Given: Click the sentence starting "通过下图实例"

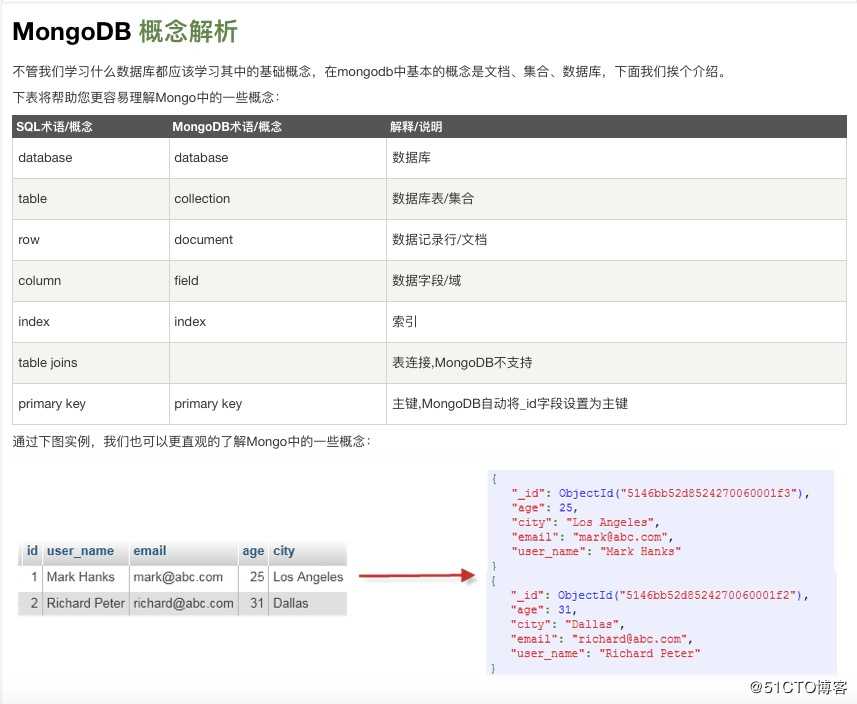Looking at the screenshot, I should pyautogui.click(x=191, y=441).
